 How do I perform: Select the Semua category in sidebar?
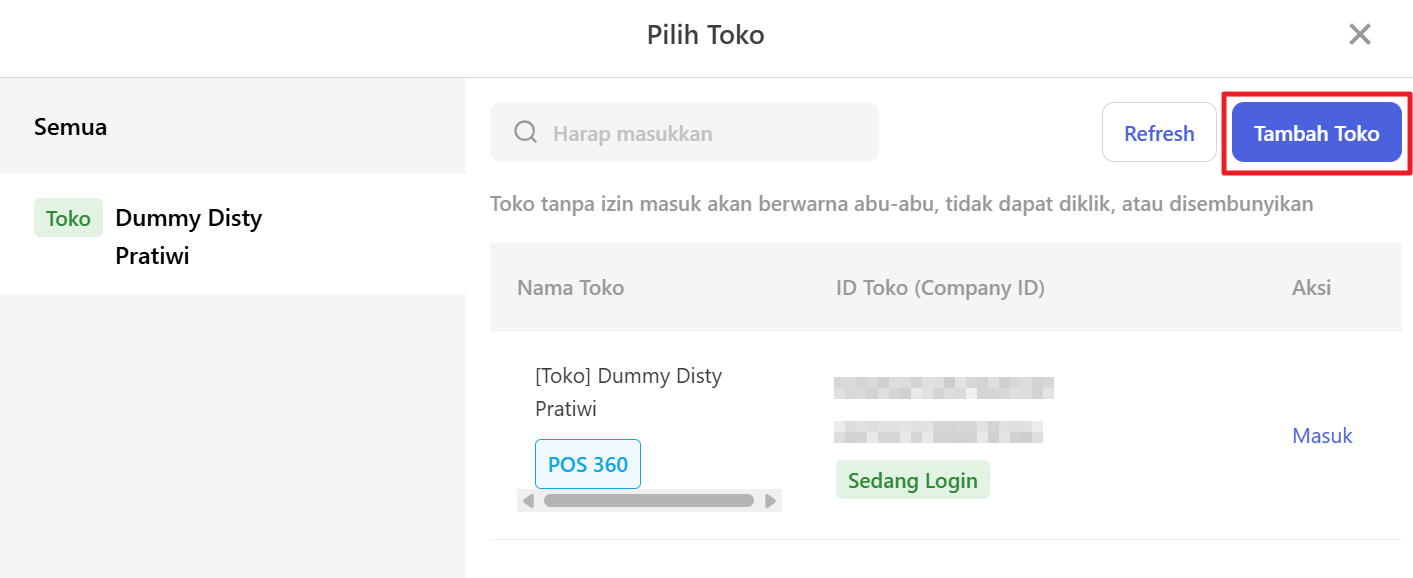[71, 127]
